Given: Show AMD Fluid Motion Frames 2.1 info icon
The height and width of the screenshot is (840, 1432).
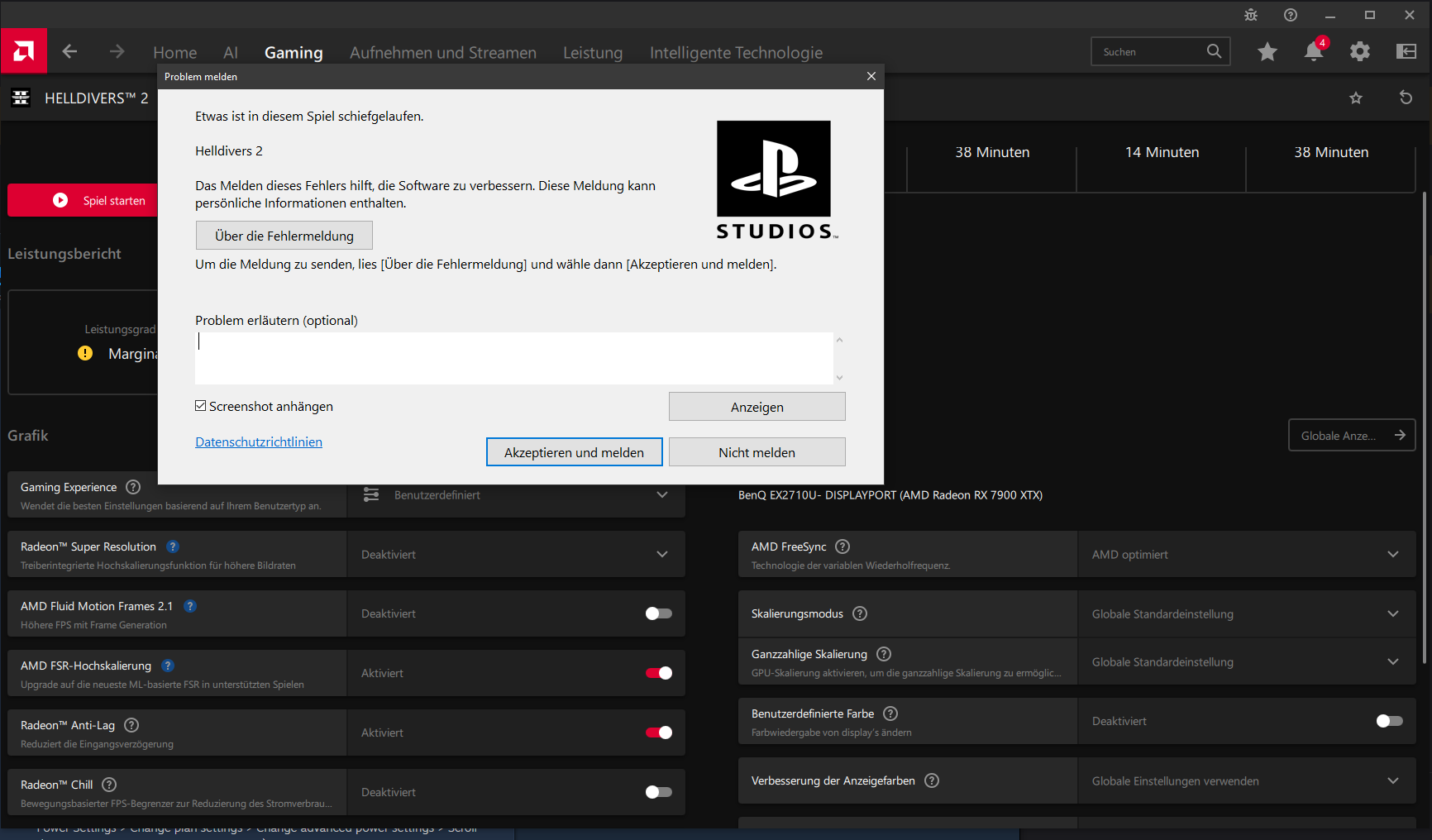Looking at the screenshot, I should (190, 606).
